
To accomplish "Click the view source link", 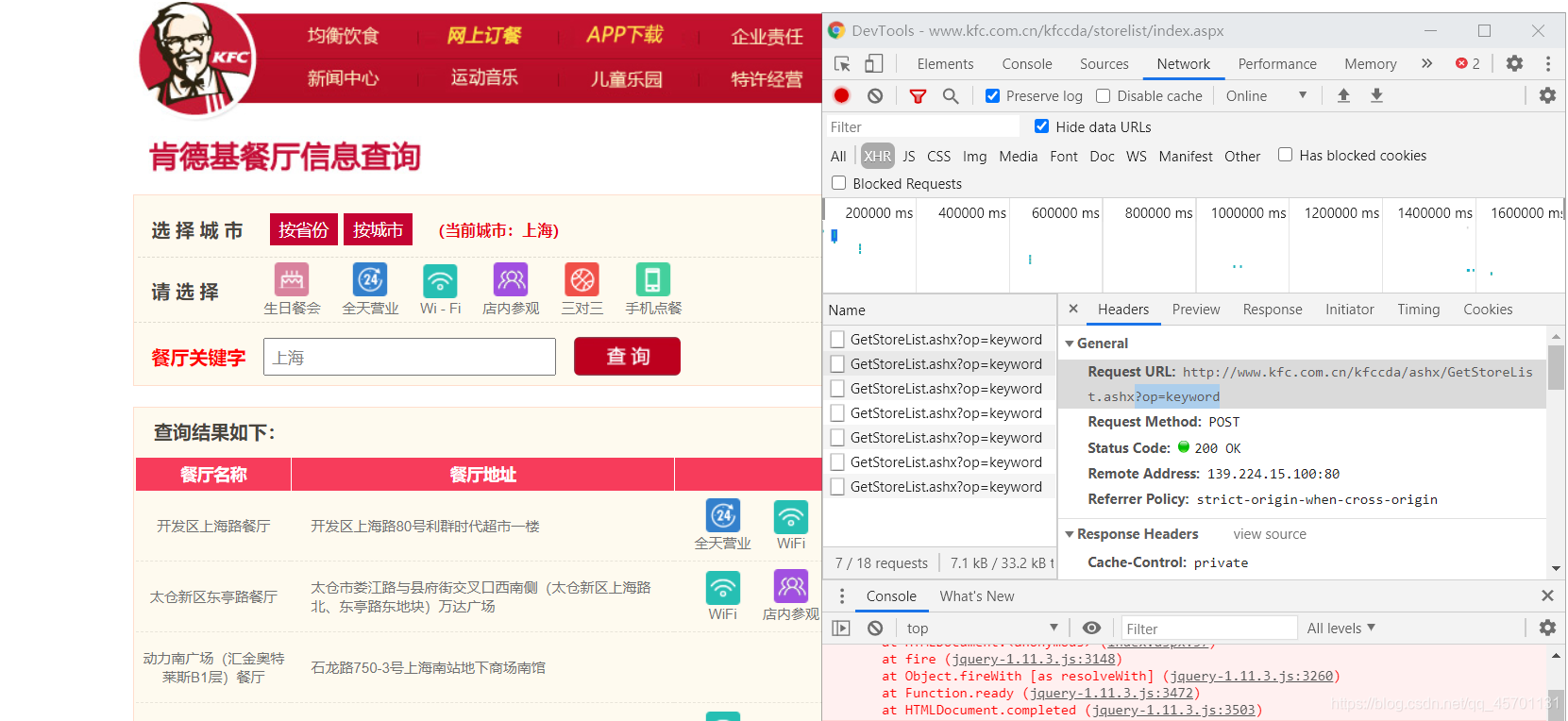I will [x=1270, y=534].
